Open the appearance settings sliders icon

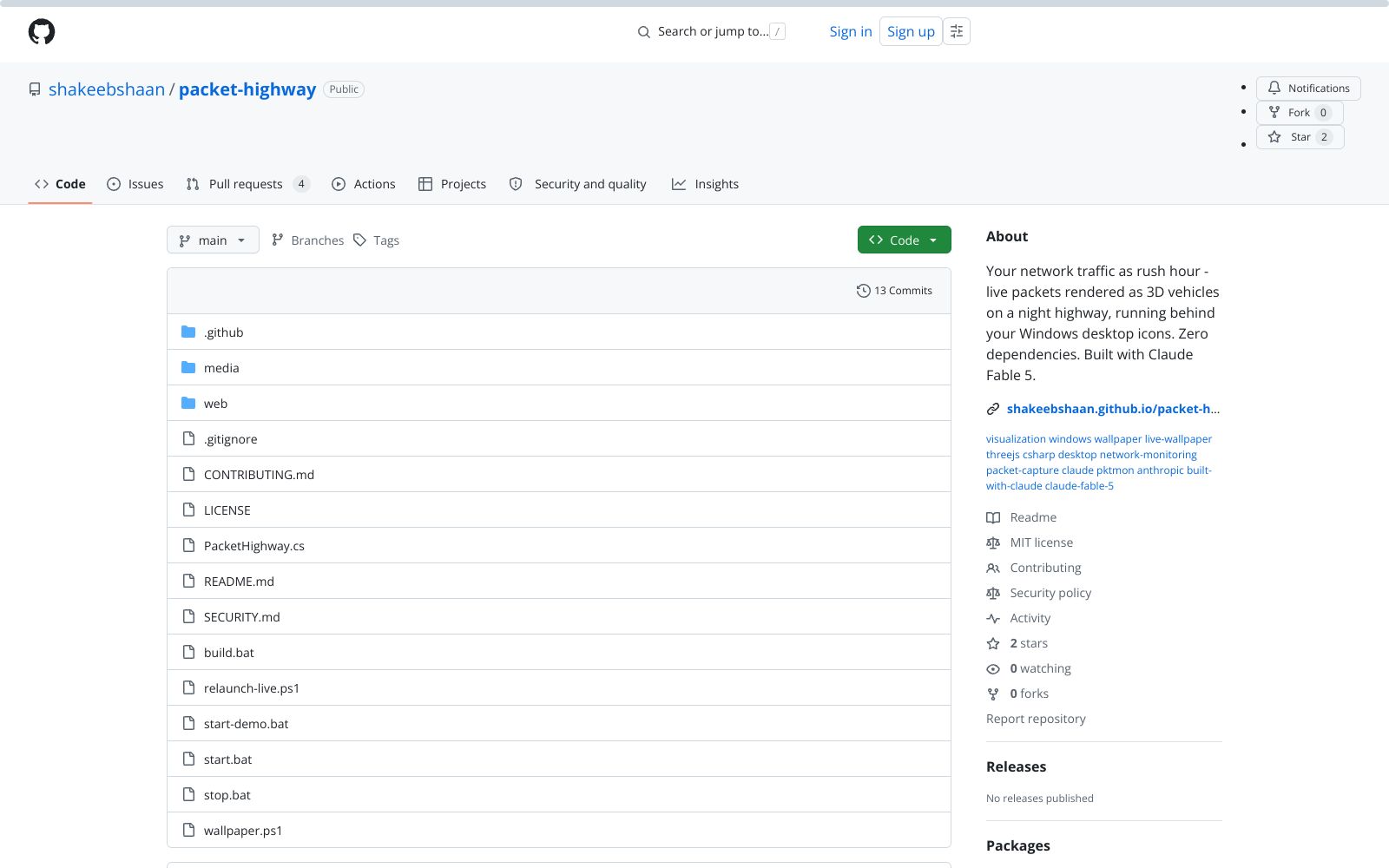tap(957, 31)
